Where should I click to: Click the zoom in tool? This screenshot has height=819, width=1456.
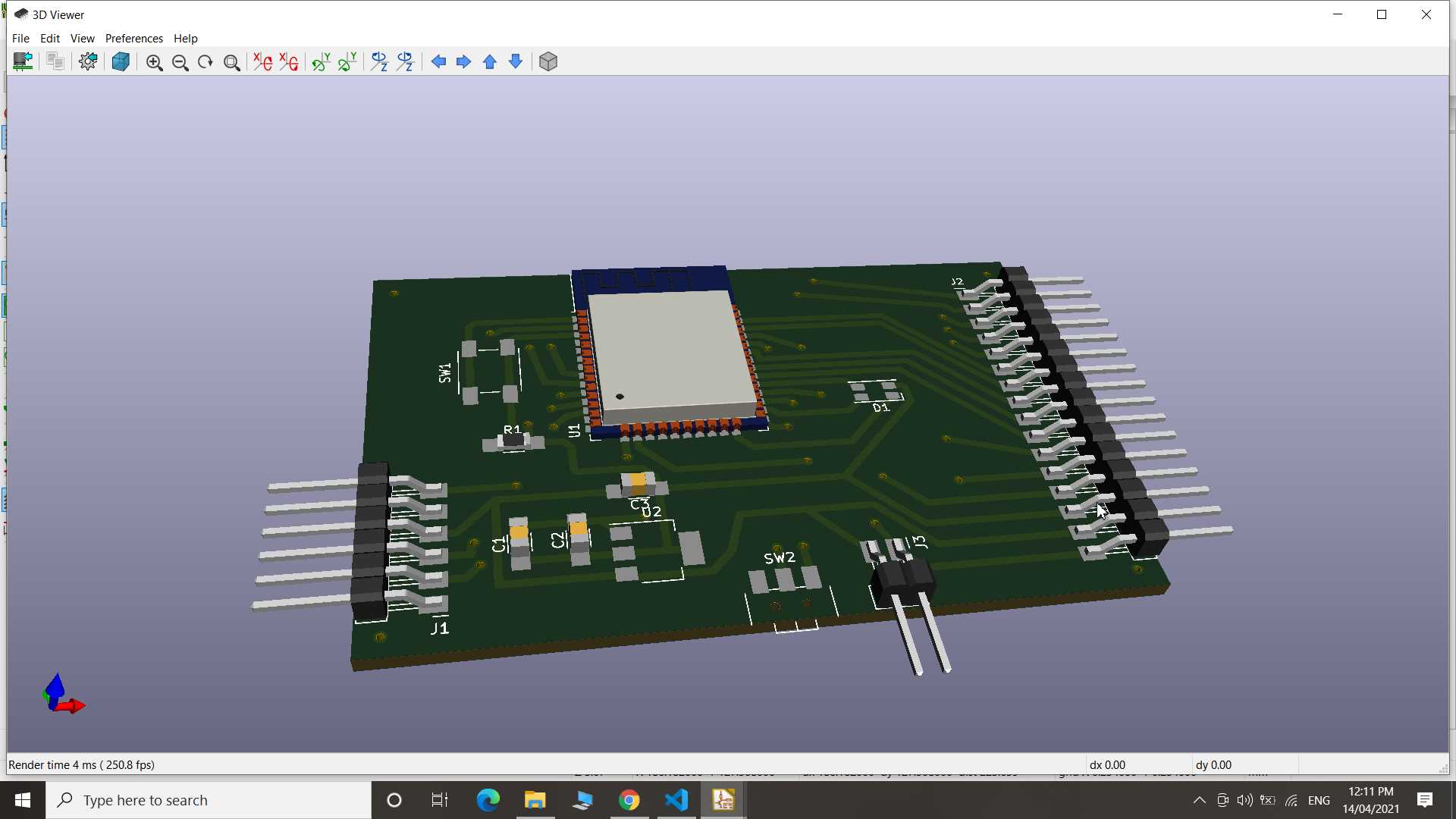click(153, 61)
